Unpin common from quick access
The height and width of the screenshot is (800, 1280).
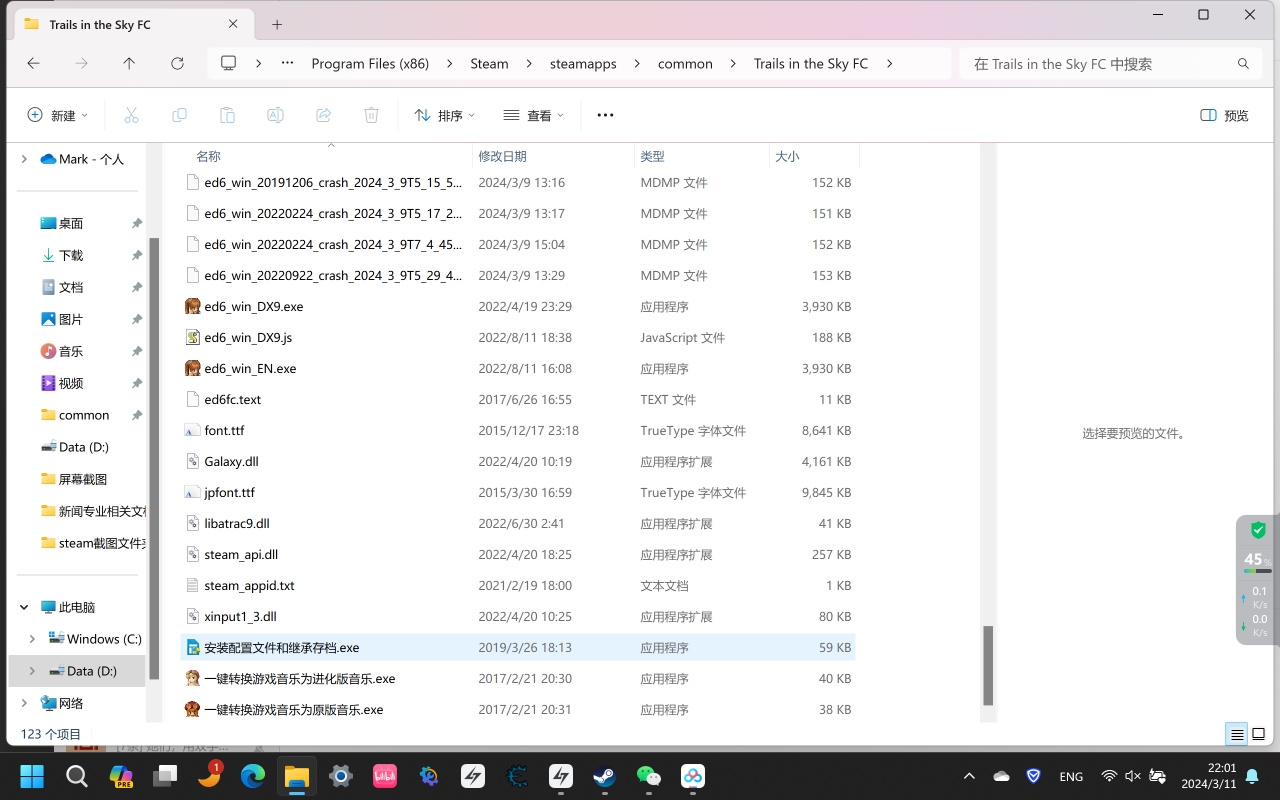[x=137, y=416]
